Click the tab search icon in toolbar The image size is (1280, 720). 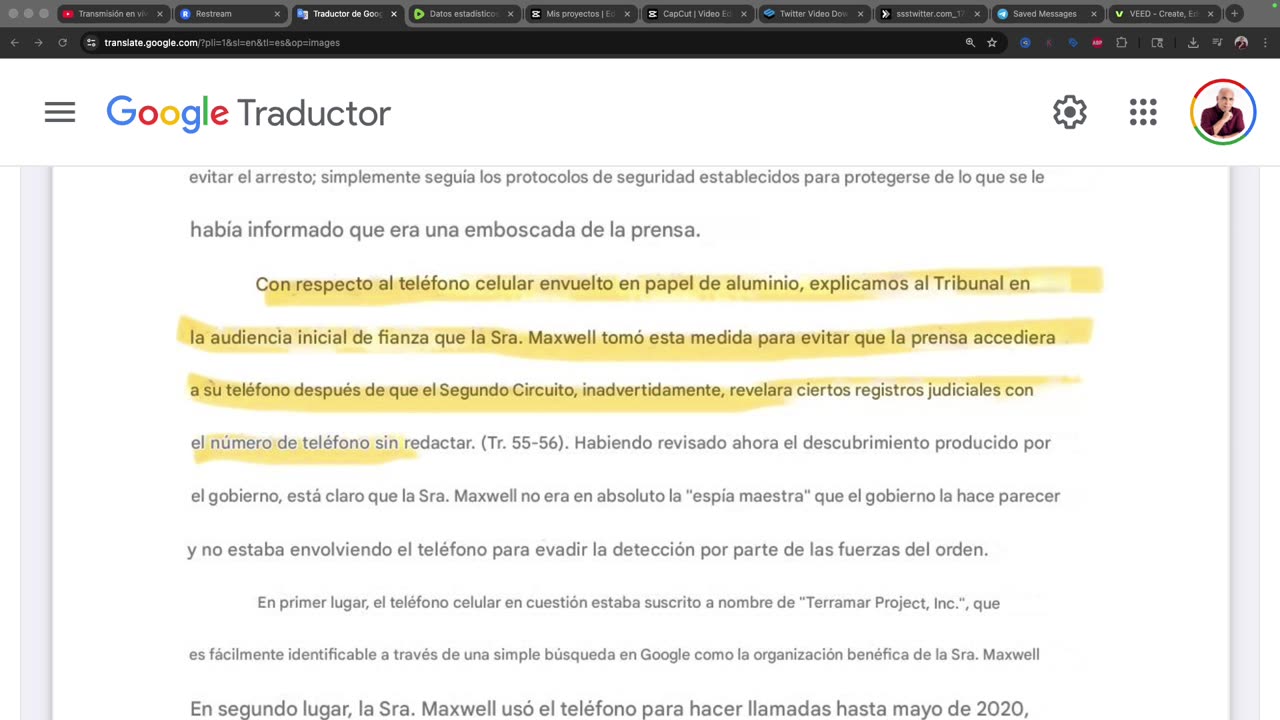point(1157,43)
